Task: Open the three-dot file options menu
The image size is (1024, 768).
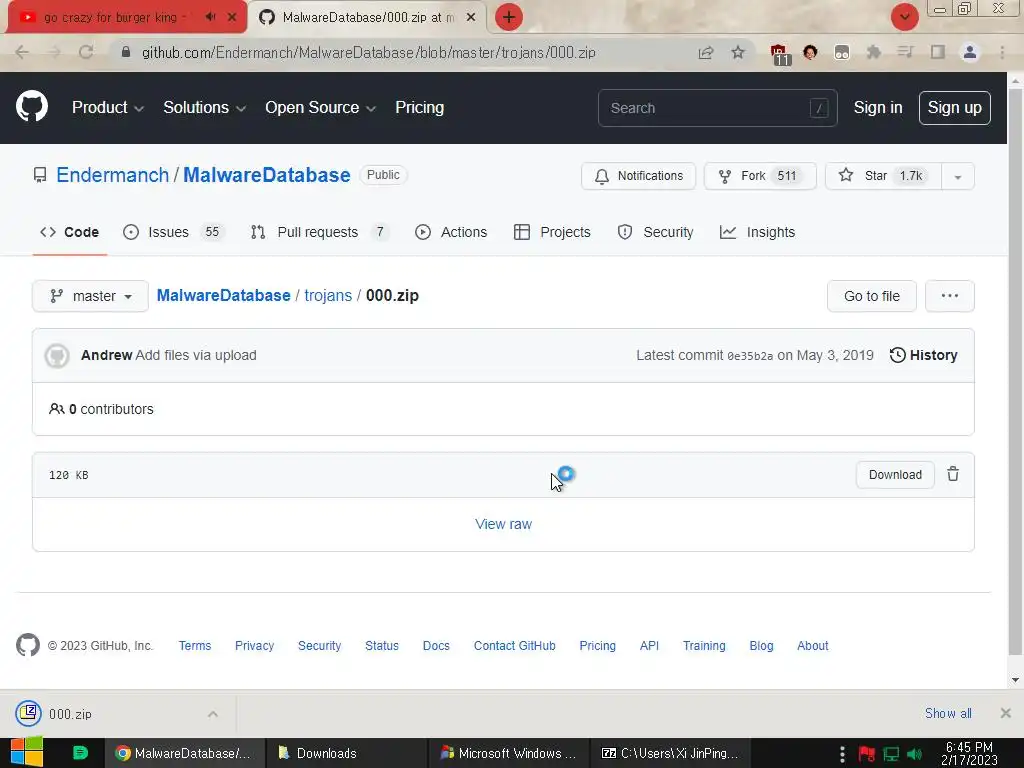Action: pos(950,296)
